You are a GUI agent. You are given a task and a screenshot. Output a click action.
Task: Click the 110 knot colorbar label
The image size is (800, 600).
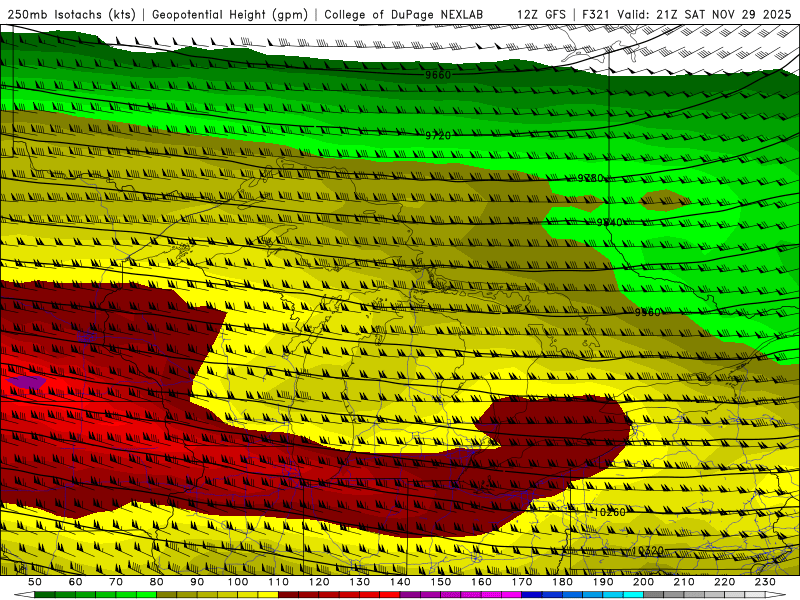pyautogui.click(x=279, y=582)
